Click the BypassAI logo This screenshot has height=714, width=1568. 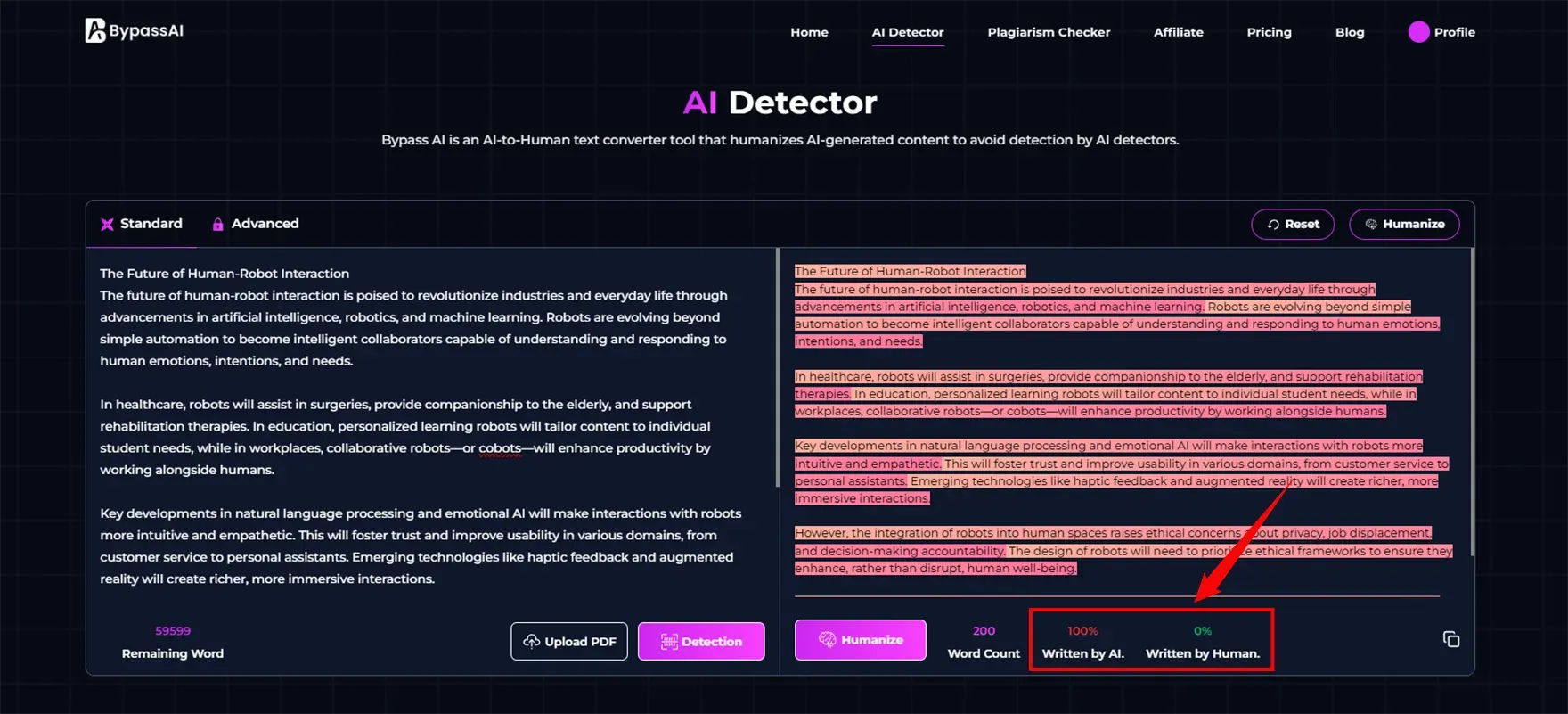click(135, 30)
